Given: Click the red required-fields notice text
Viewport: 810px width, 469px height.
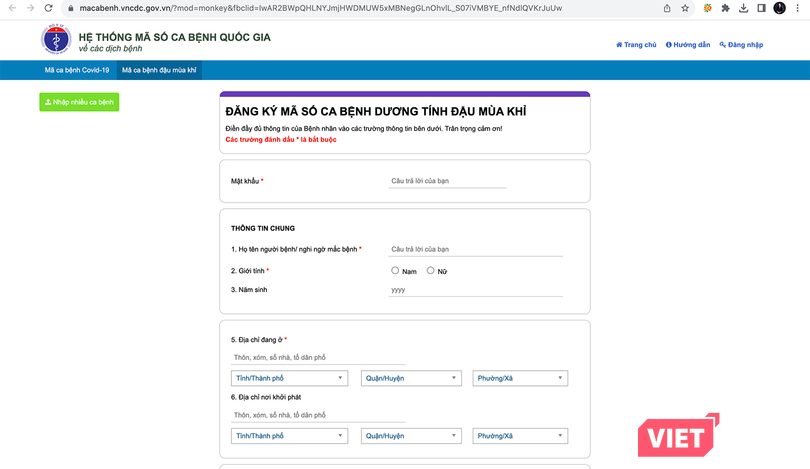Looking at the screenshot, I should point(281,139).
